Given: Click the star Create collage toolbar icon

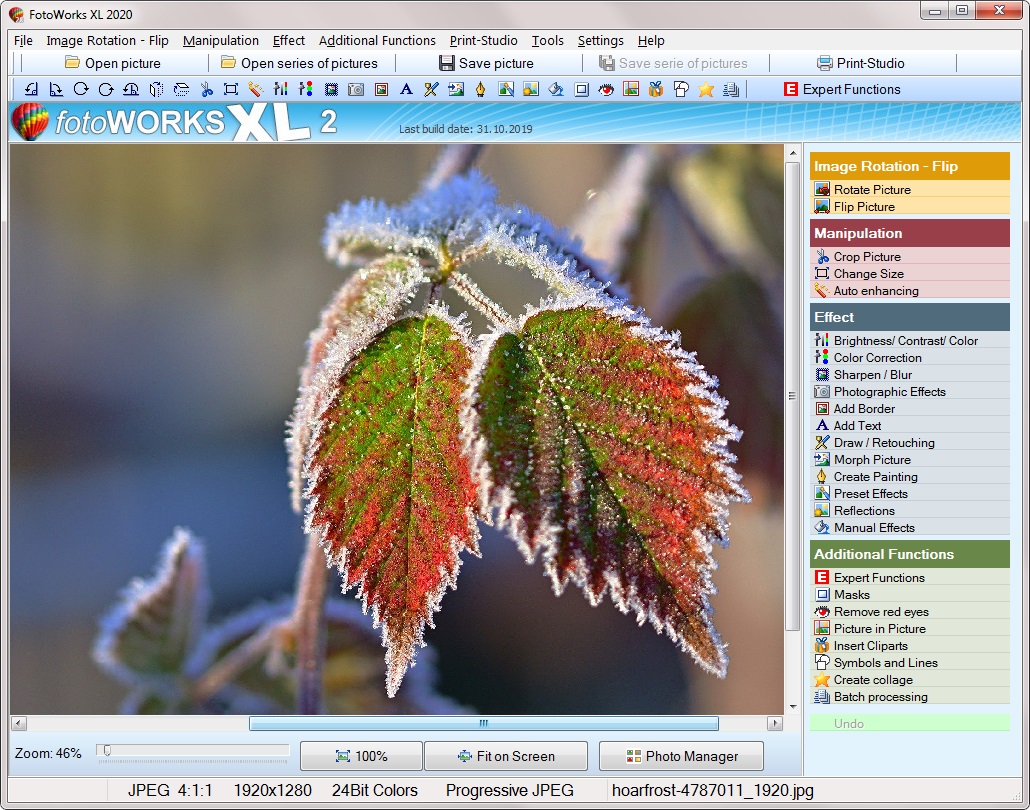Looking at the screenshot, I should 706,89.
